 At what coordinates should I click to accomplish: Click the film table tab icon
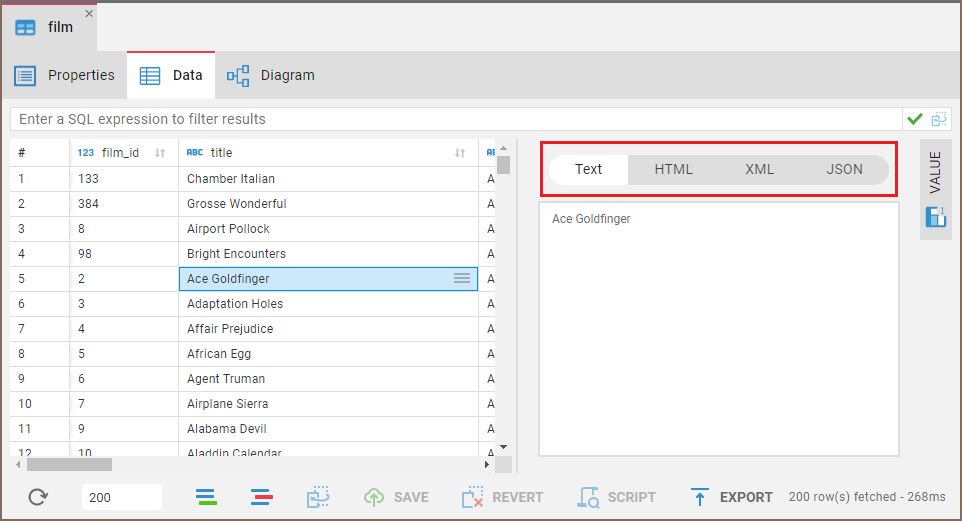point(25,28)
